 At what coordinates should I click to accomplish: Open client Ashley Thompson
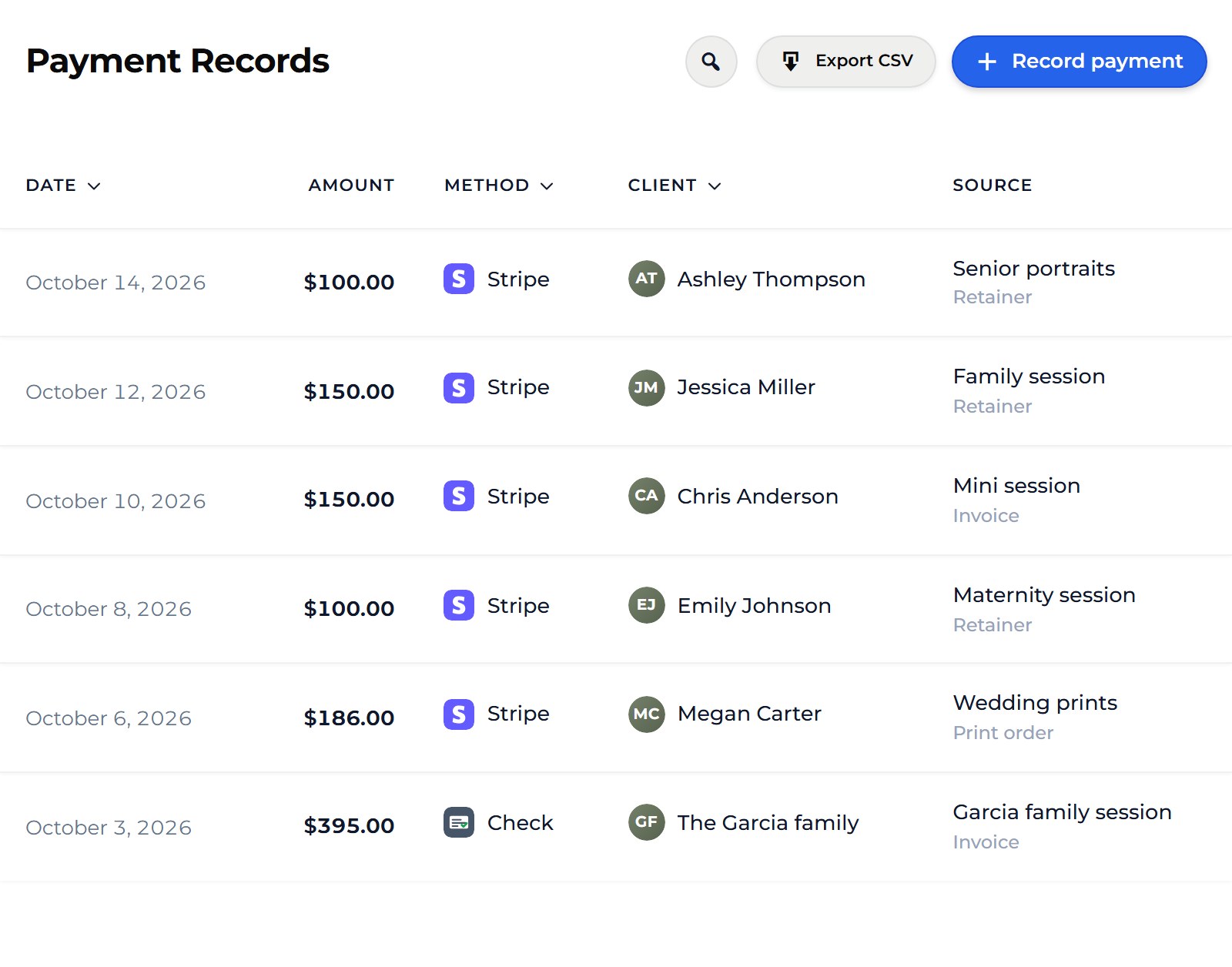771,279
